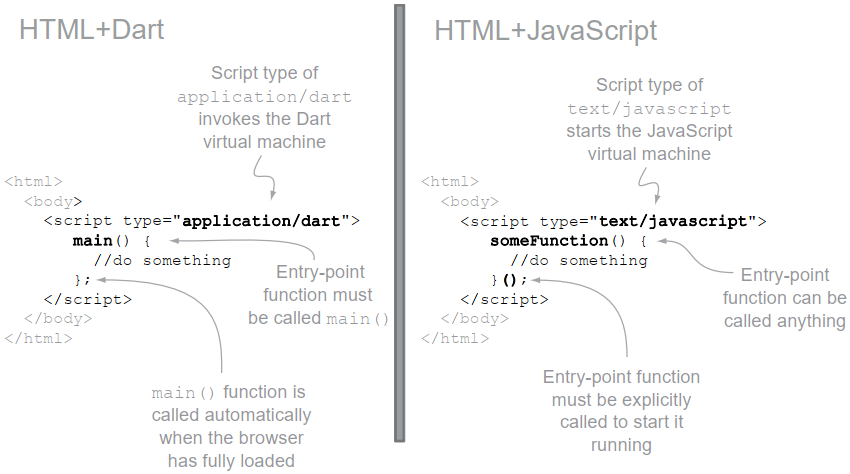
Task: Click the </script> tag in the JavaScript example
Action: [x=504, y=299]
